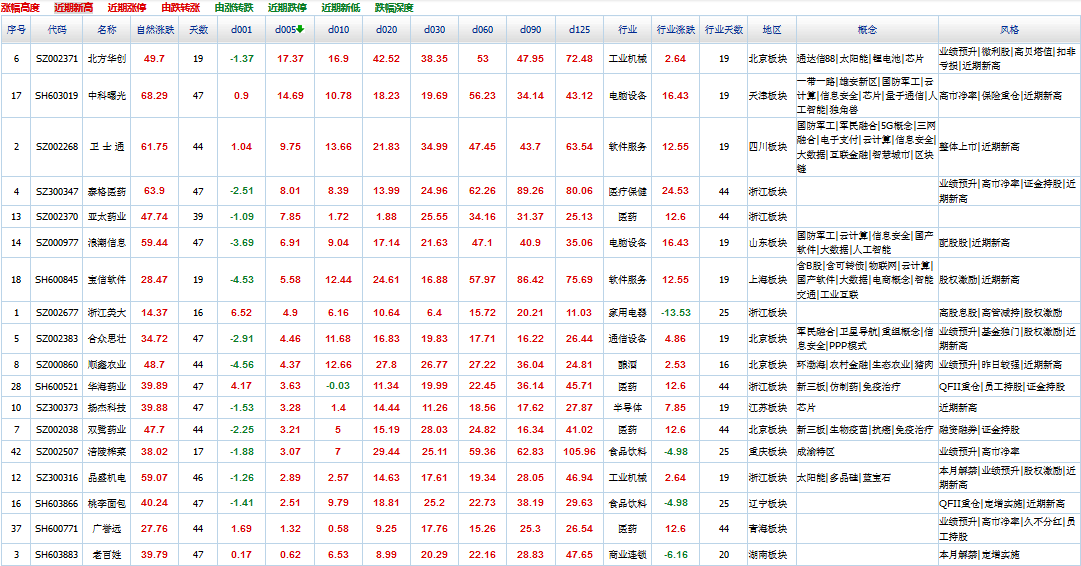
Task: Switch to the 近期新高 tab
Action: click(x=74, y=8)
